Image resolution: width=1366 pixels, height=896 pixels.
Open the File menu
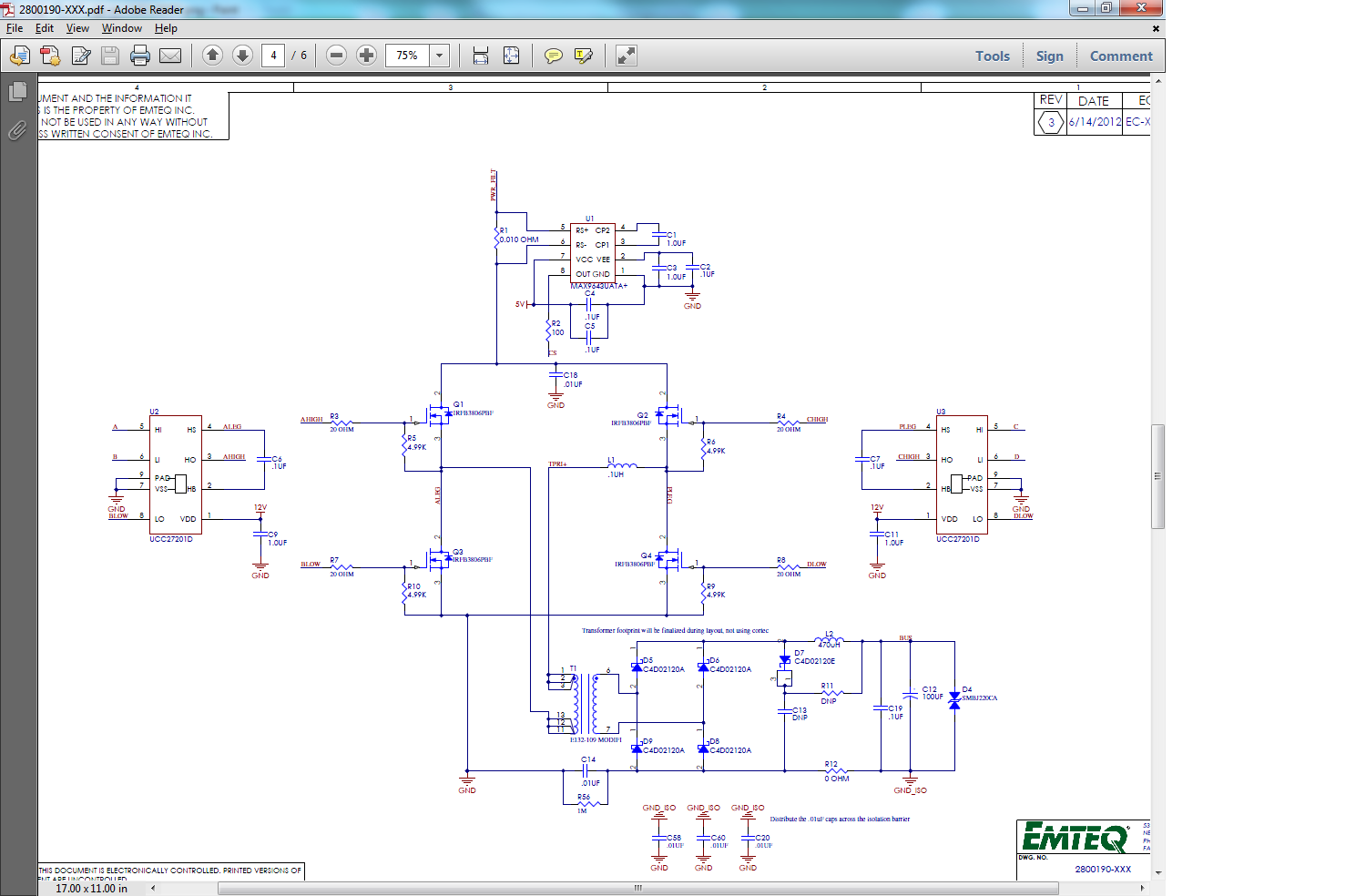tap(15, 28)
